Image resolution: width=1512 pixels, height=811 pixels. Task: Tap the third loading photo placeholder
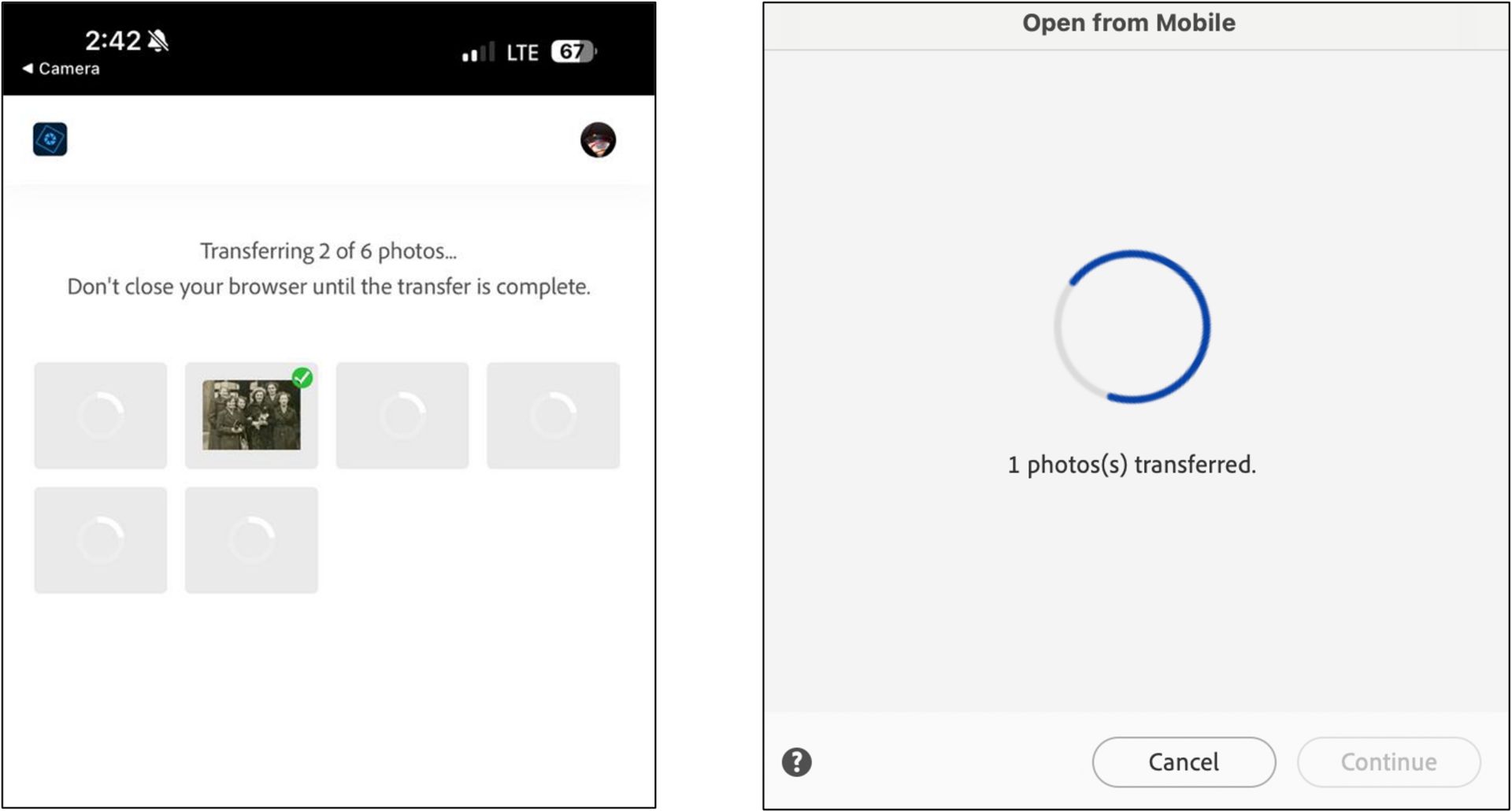[402, 416]
